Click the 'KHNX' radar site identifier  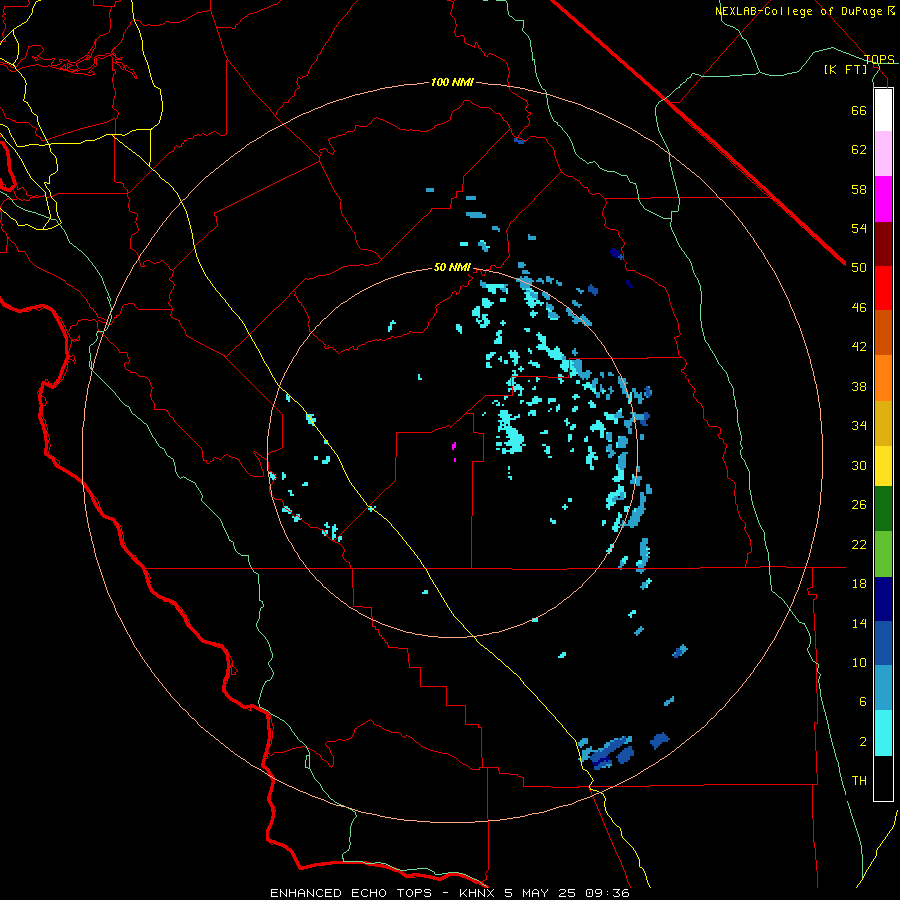coord(478,893)
